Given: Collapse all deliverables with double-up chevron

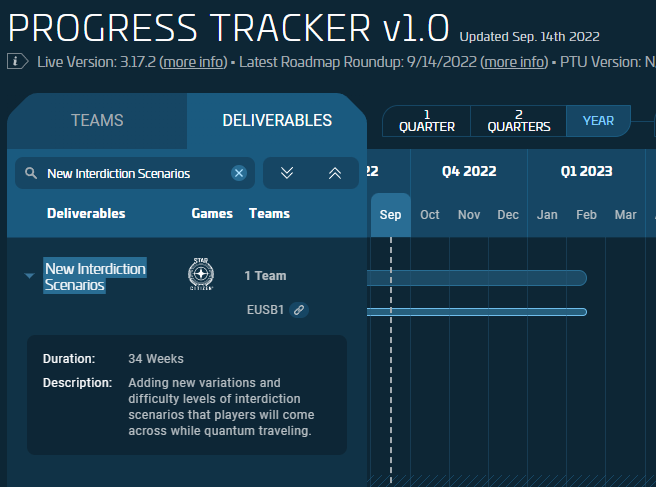Looking at the screenshot, I should (335, 173).
